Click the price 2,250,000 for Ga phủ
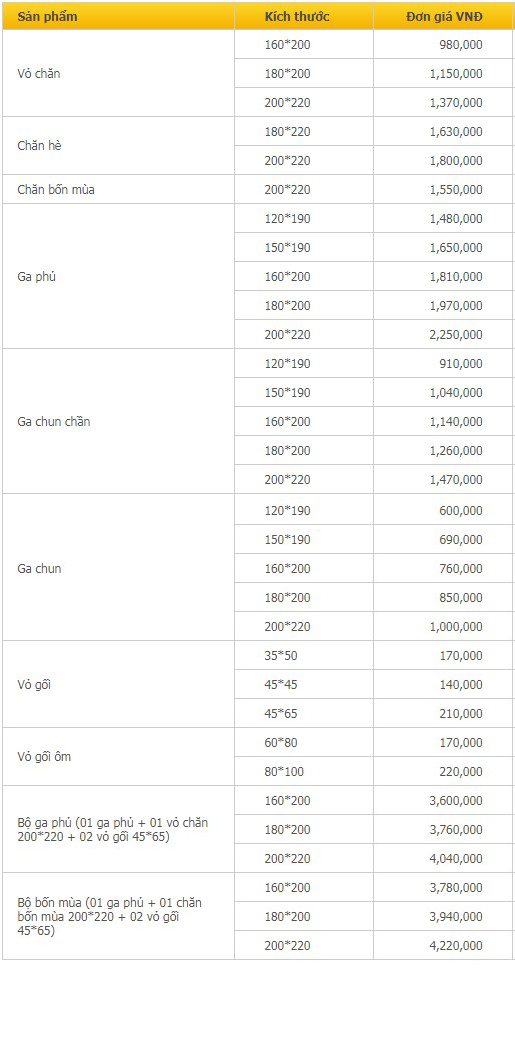Image resolution: width=515 pixels, height=1062 pixels. coord(443,335)
